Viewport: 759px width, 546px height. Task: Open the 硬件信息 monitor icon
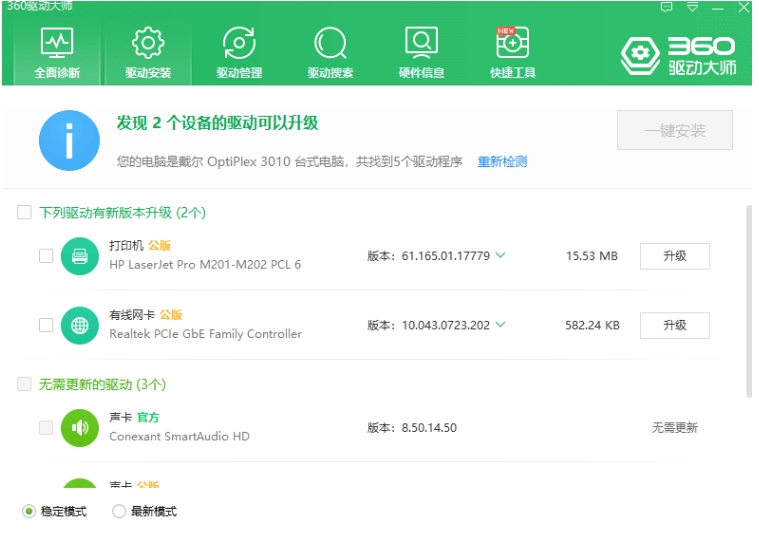coord(421,43)
